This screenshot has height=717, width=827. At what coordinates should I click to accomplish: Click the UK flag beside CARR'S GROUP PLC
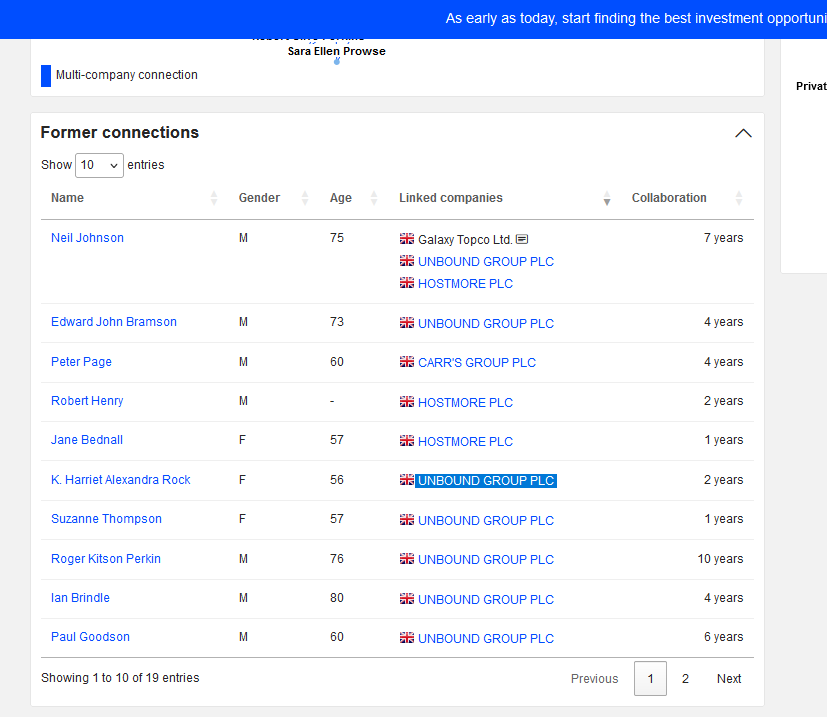(x=407, y=362)
